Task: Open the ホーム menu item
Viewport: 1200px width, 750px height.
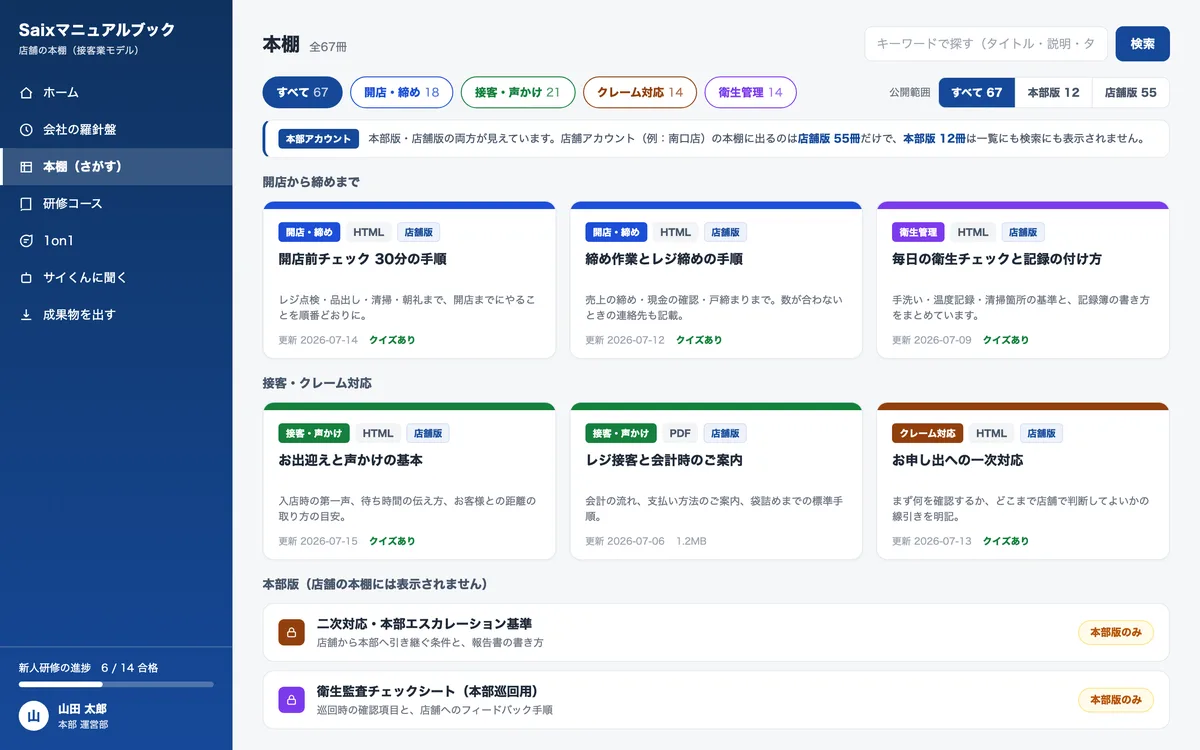Action: [x=116, y=93]
